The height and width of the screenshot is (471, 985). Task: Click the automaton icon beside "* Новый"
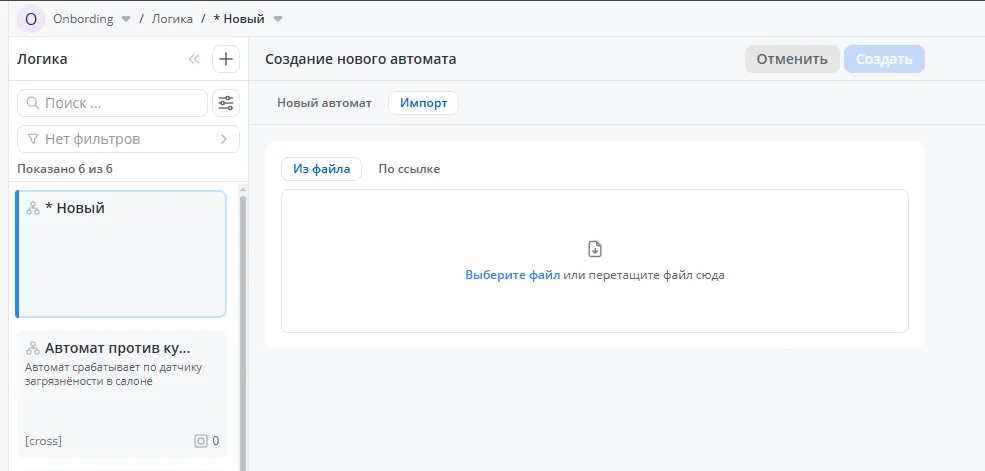33,208
